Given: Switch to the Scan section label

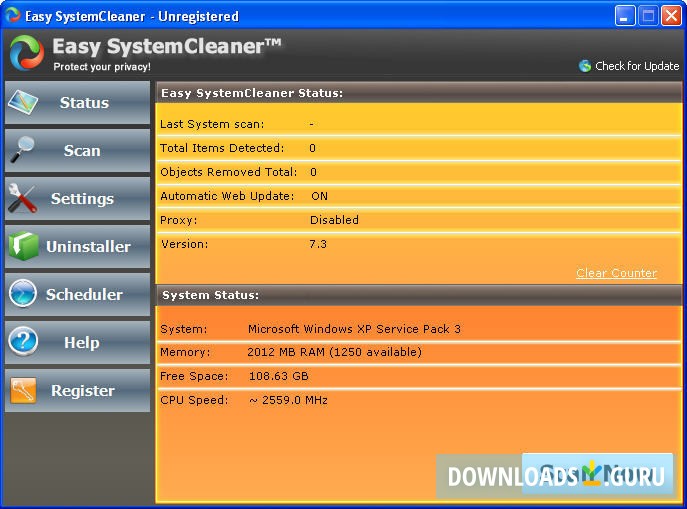Looking at the screenshot, I should [x=82, y=150].
